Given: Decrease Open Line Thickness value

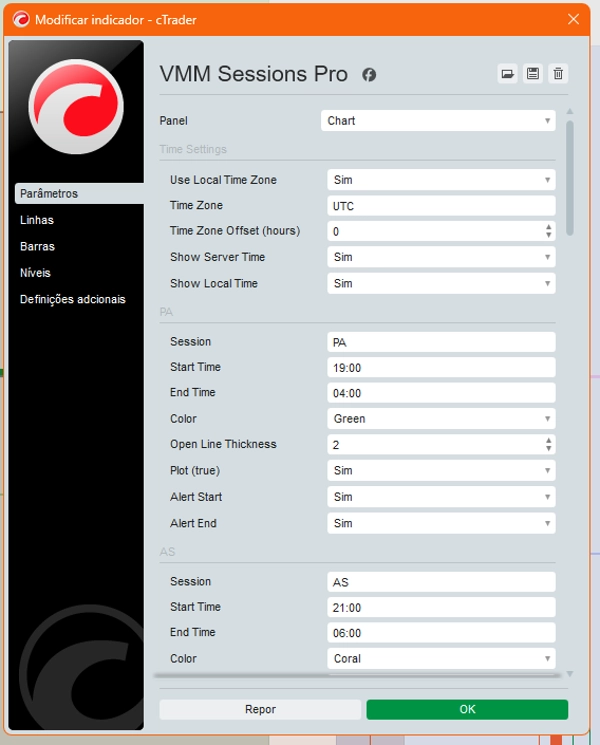Looking at the screenshot, I should [549, 449].
